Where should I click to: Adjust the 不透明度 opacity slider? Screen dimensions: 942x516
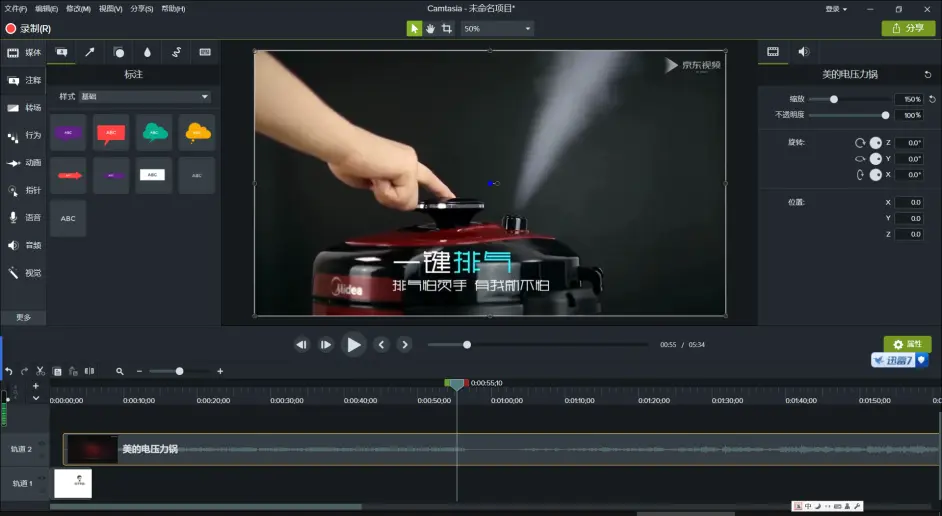click(x=885, y=115)
